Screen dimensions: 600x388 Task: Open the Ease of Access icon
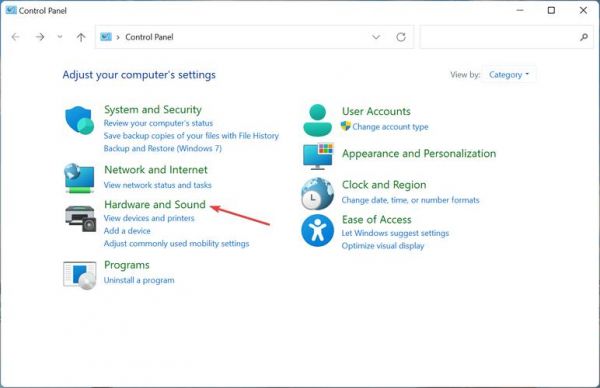tap(317, 230)
